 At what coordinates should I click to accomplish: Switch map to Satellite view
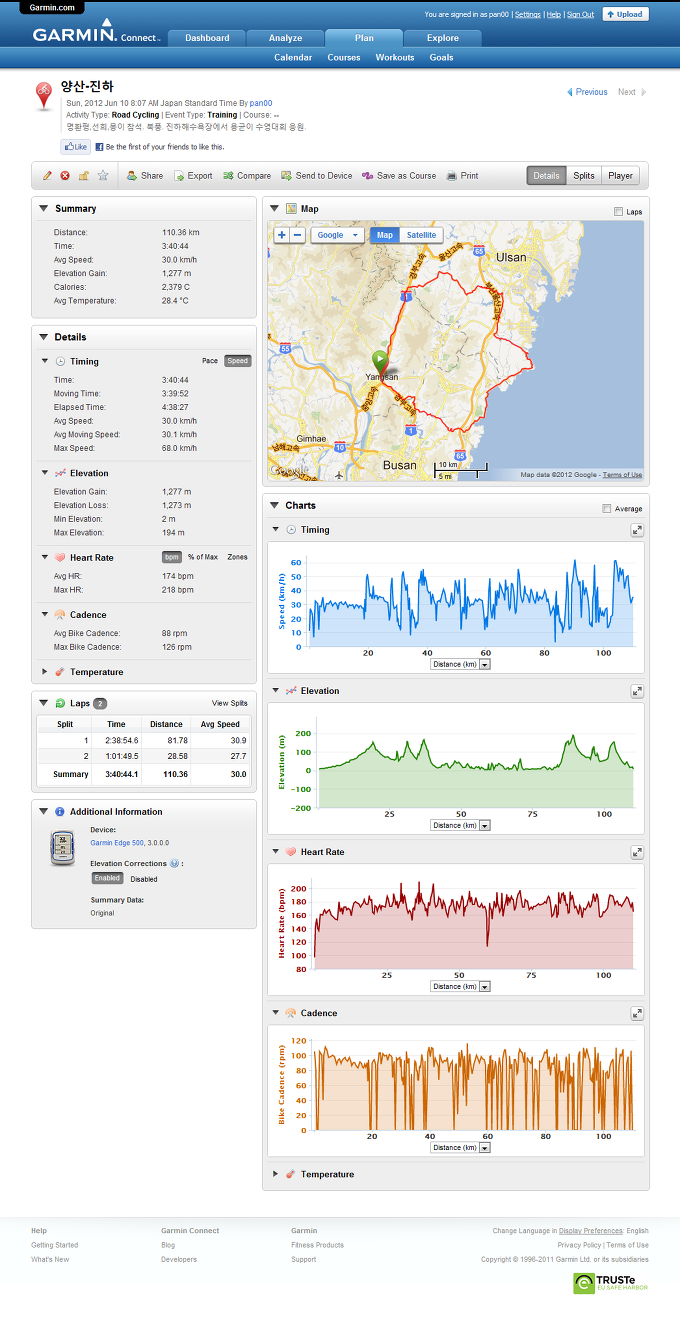click(x=421, y=235)
